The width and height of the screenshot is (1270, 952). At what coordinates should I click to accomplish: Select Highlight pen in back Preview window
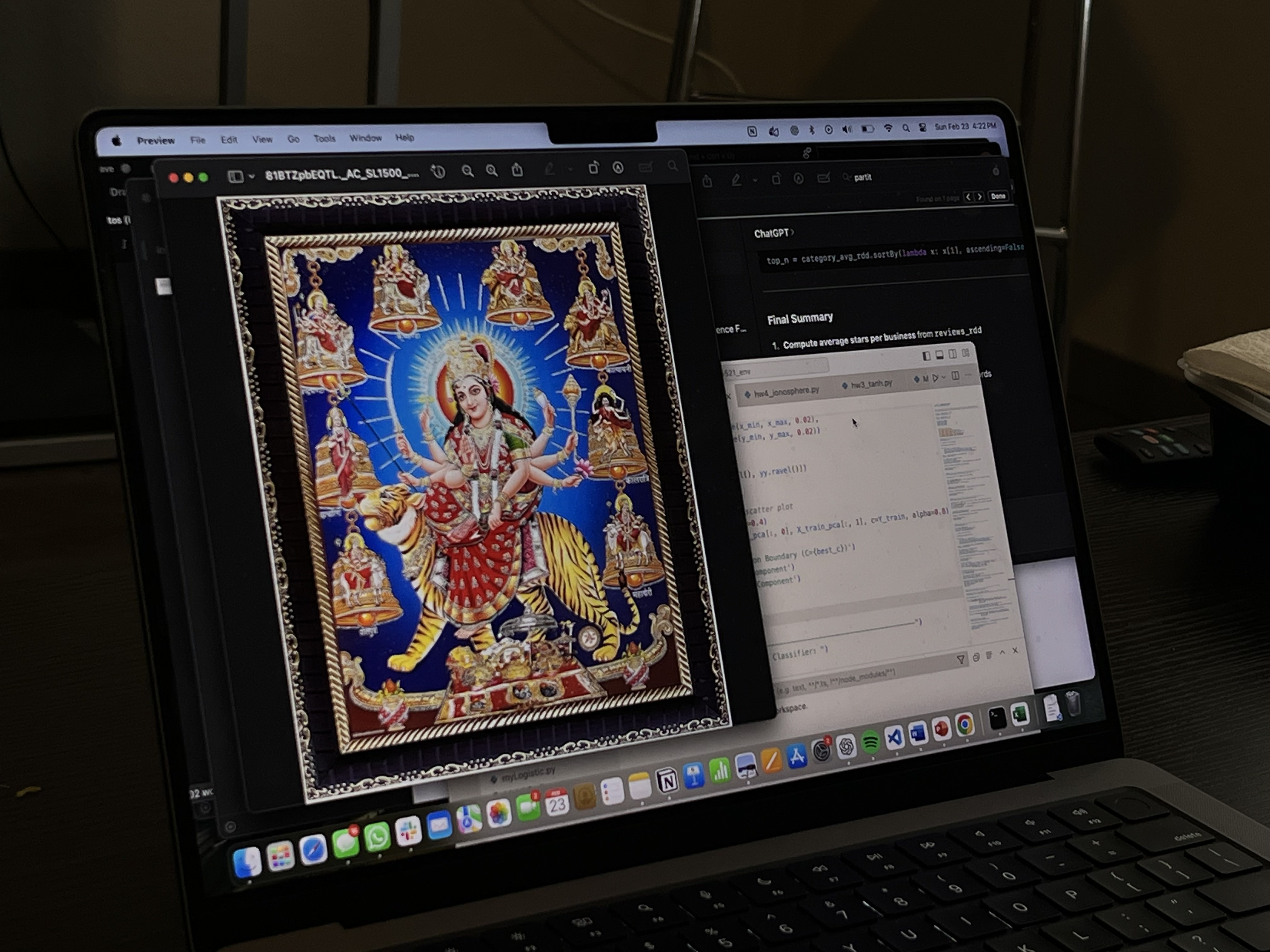tap(736, 180)
